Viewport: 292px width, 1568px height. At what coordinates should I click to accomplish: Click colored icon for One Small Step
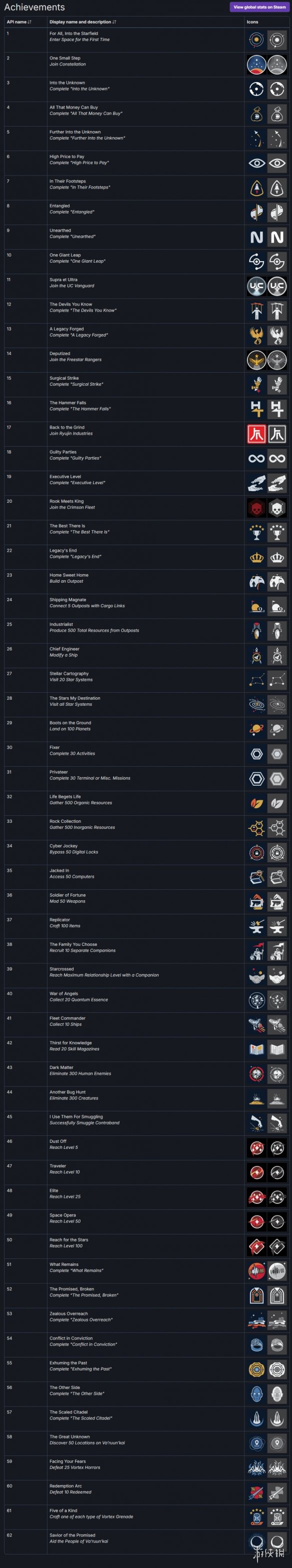coord(256,65)
